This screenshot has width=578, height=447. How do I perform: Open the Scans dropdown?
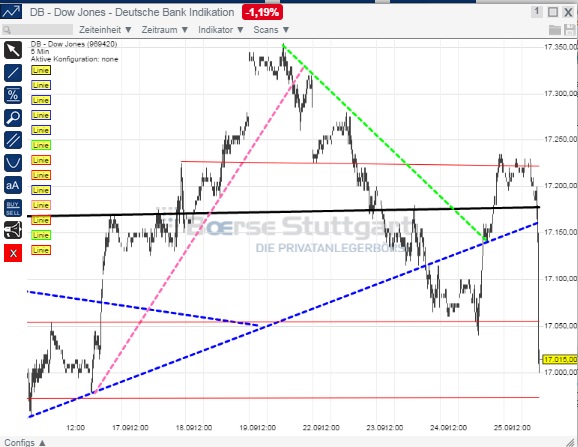point(271,30)
